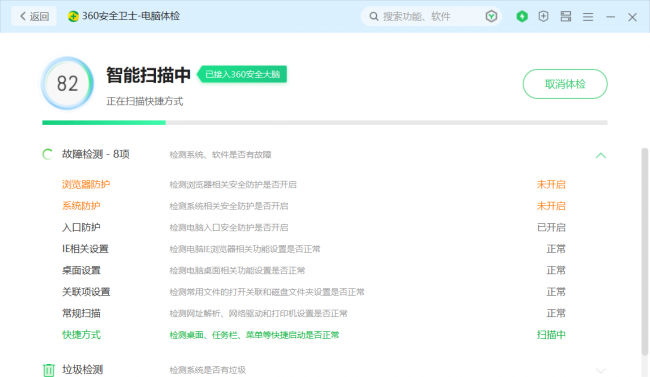This screenshot has width=650, height=377.
Task: Select the 桌面设置 item
Action: click(x=81, y=270)
